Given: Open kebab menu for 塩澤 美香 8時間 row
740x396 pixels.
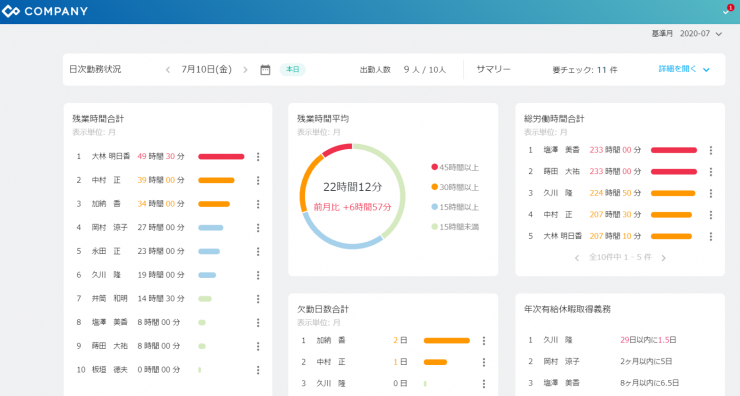Looking at the screenshot, I should tap(258, 322).
